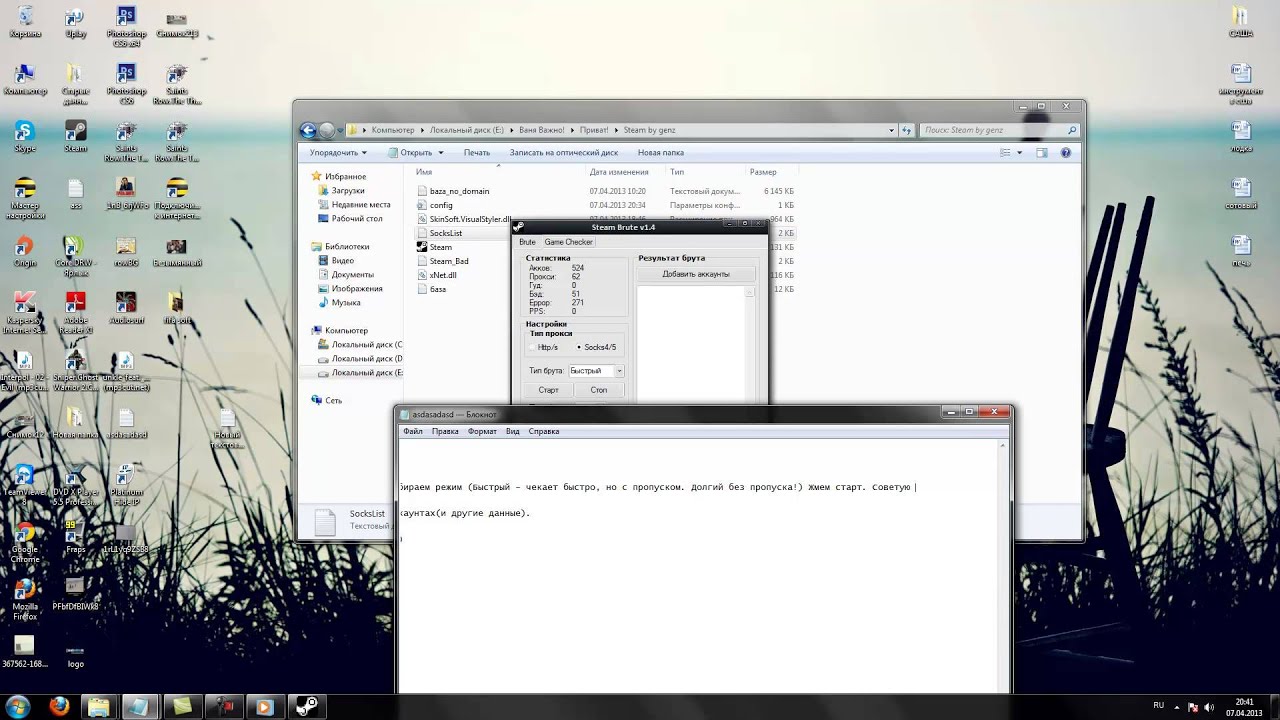This screenshot has width=1280, height=720.
Task: Open the Правка menu in Notepad
Action: coord(445,432)
